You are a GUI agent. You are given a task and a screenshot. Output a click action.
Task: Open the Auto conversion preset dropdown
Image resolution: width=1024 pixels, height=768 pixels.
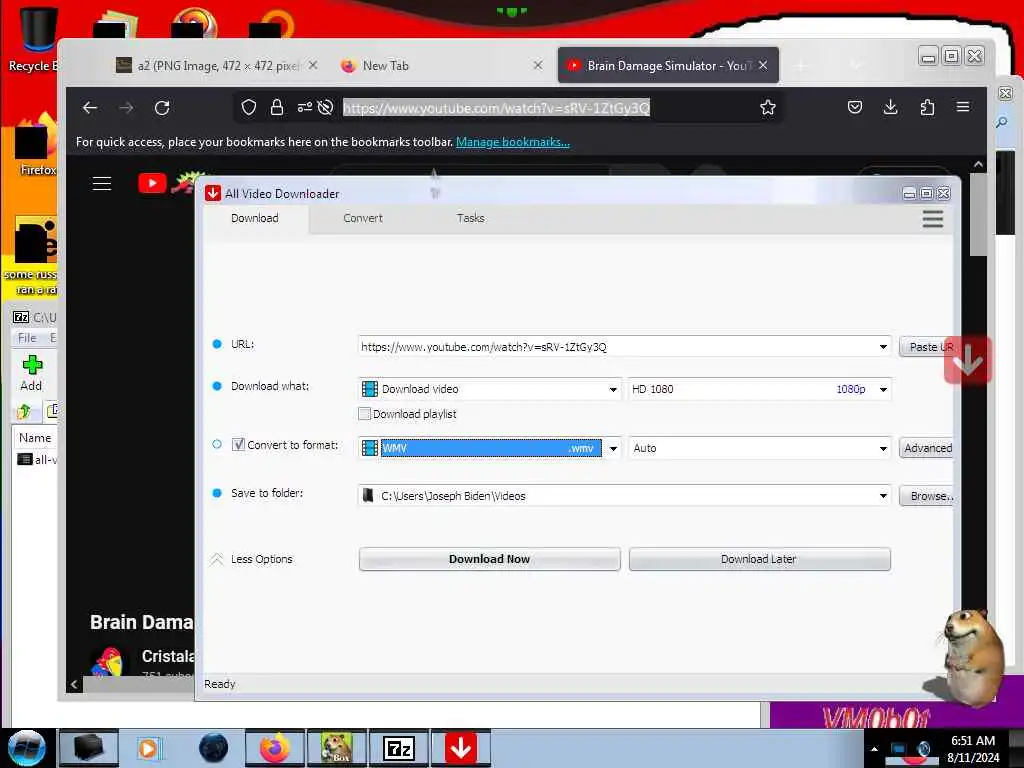coord(883,449)
